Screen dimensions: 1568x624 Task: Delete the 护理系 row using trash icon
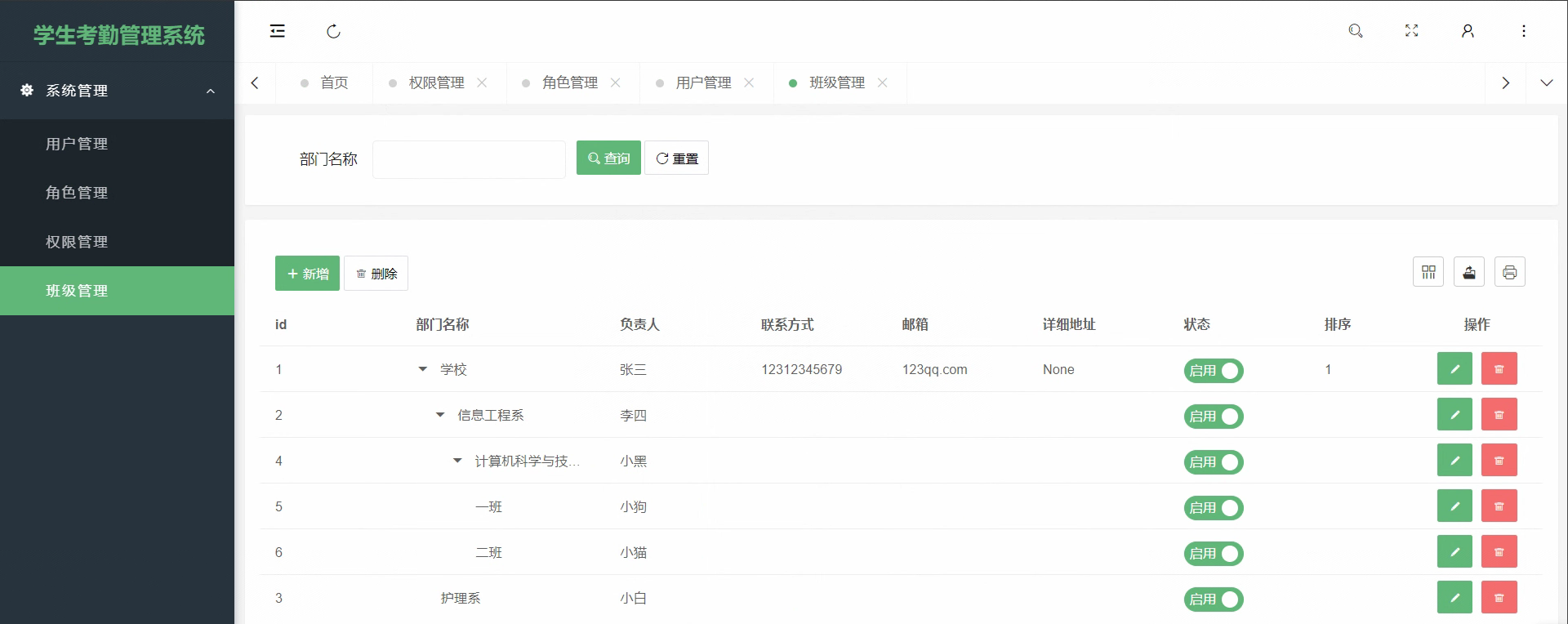(1499, 598)
